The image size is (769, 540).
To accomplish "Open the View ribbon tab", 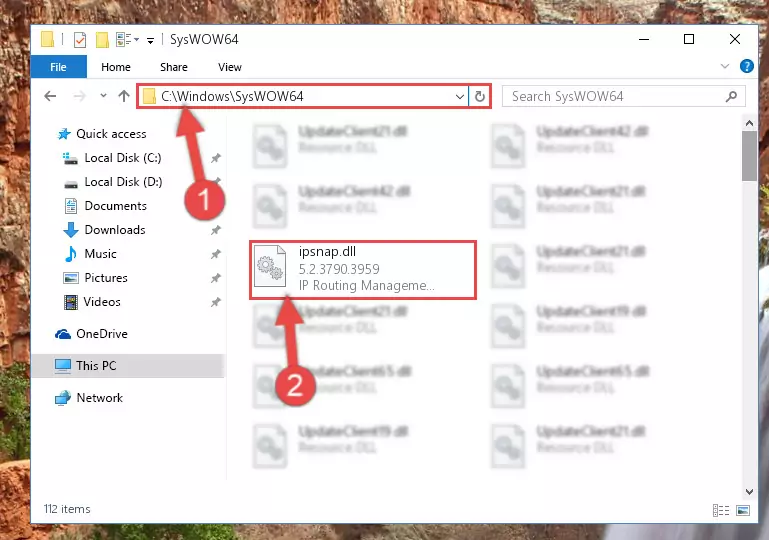I will (230, 67).
